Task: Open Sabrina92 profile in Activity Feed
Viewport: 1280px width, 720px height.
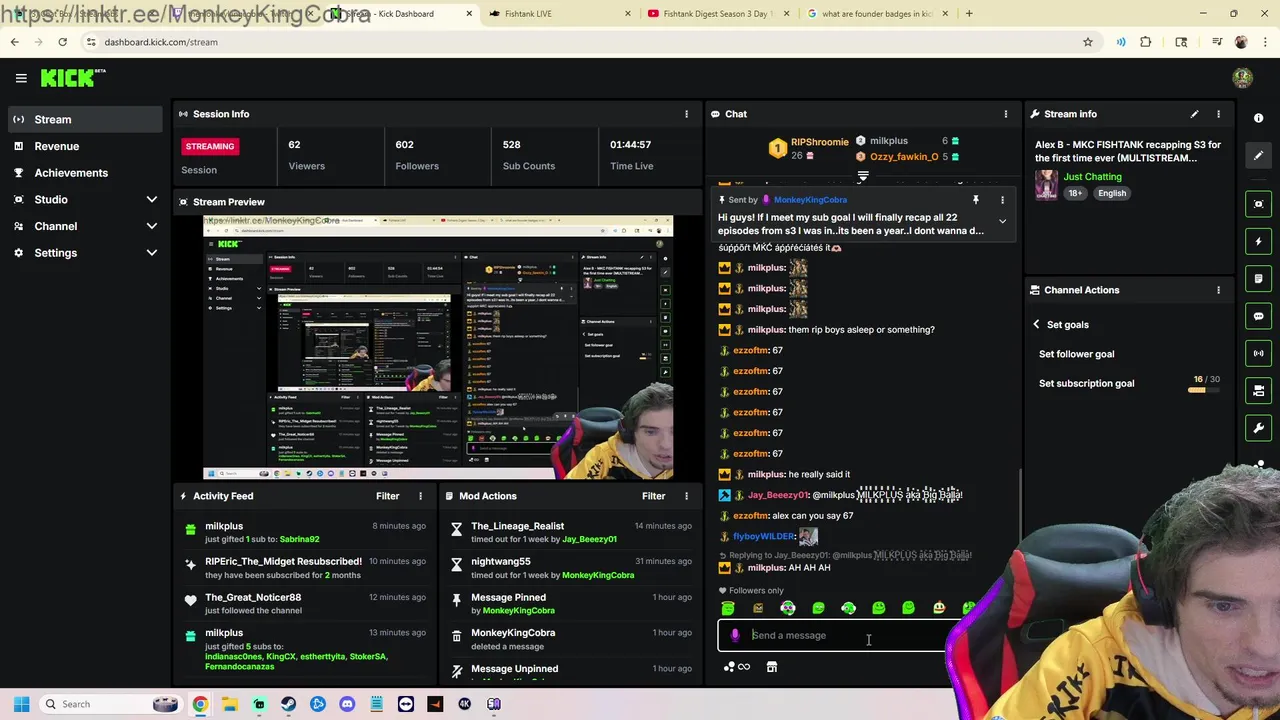Action: 299,539
